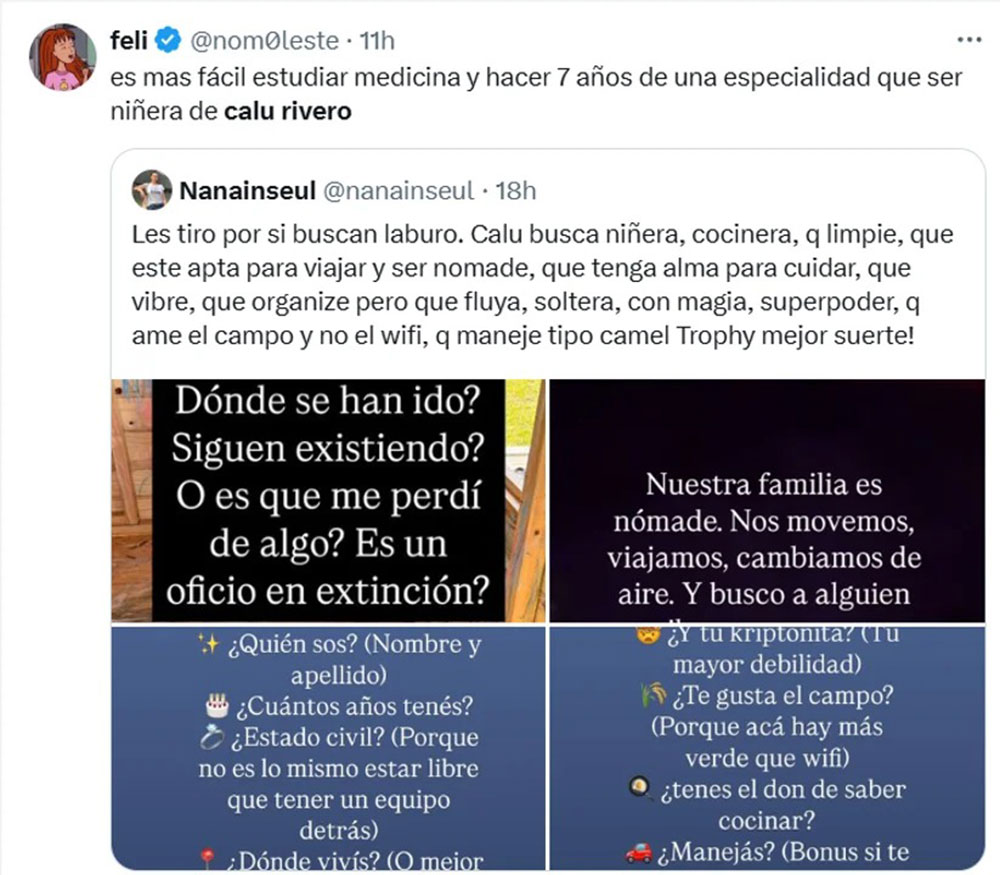The width and height of the screenshot is (1000, 875).
Task: Open feli's profile avatar
Action: click(x=63, y=57)
